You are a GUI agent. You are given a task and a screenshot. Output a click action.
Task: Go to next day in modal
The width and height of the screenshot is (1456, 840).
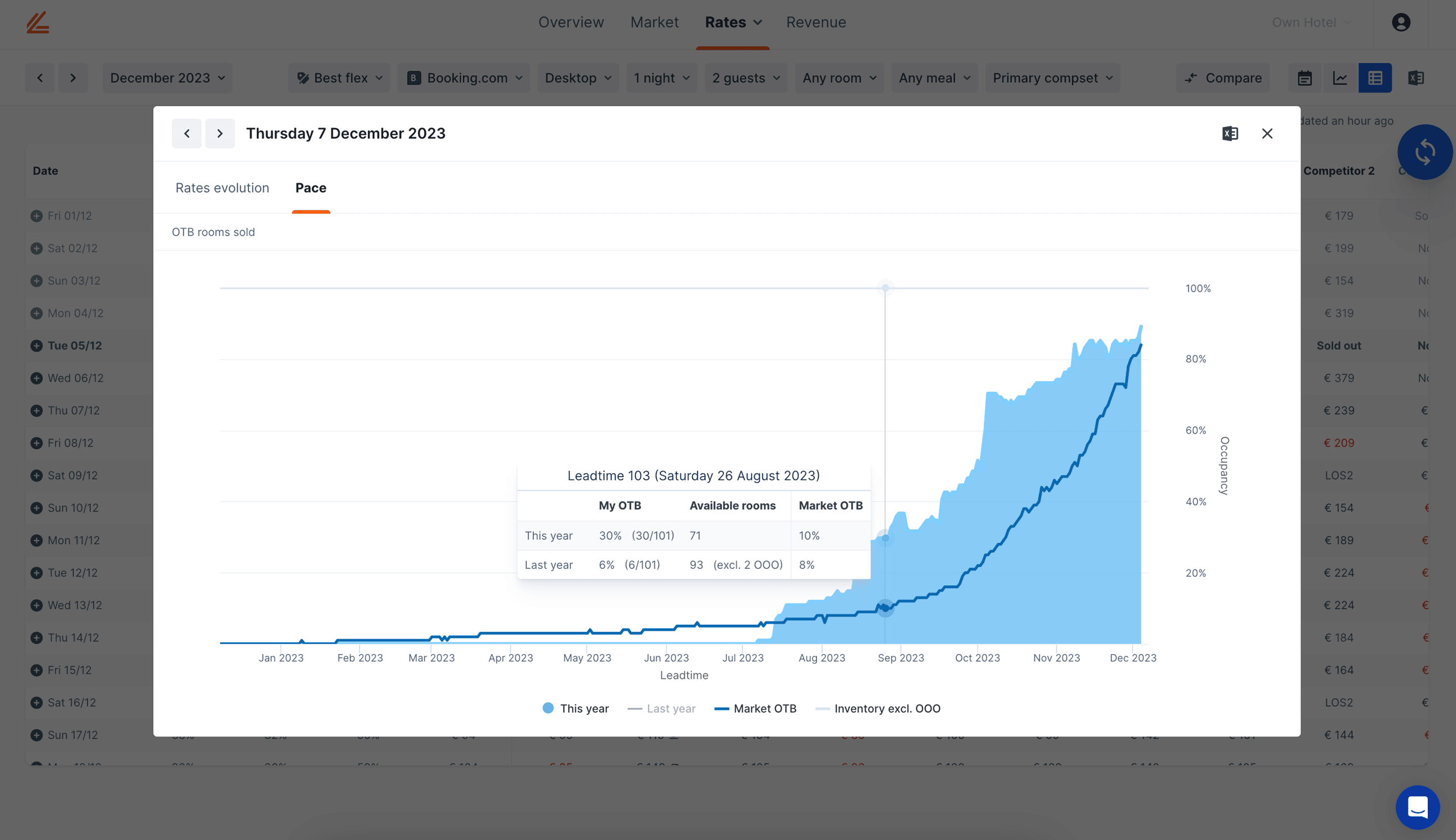220,133
